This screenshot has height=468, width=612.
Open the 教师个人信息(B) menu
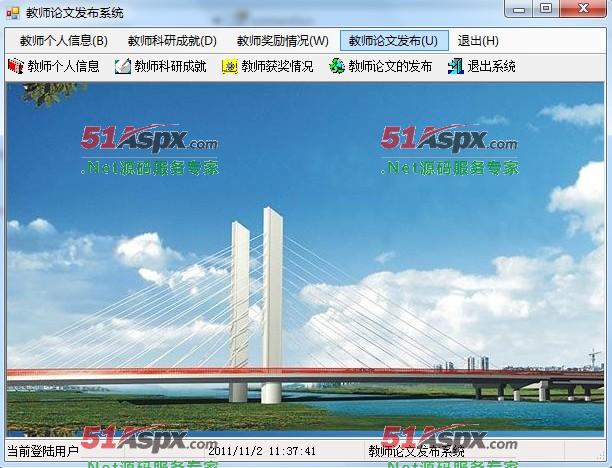tap(64, 41)
